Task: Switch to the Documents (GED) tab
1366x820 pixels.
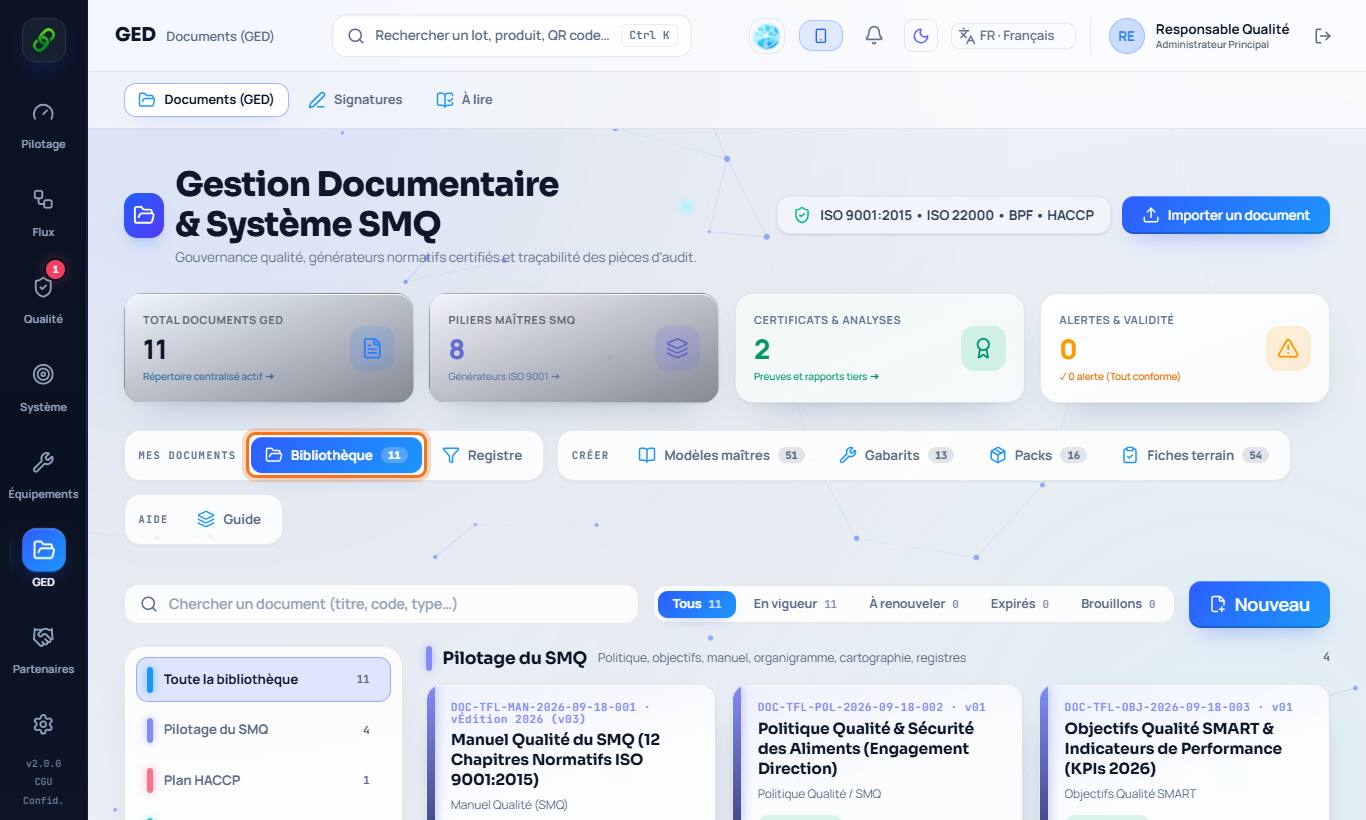Action: pyautogui.click(x=206, y=100)
